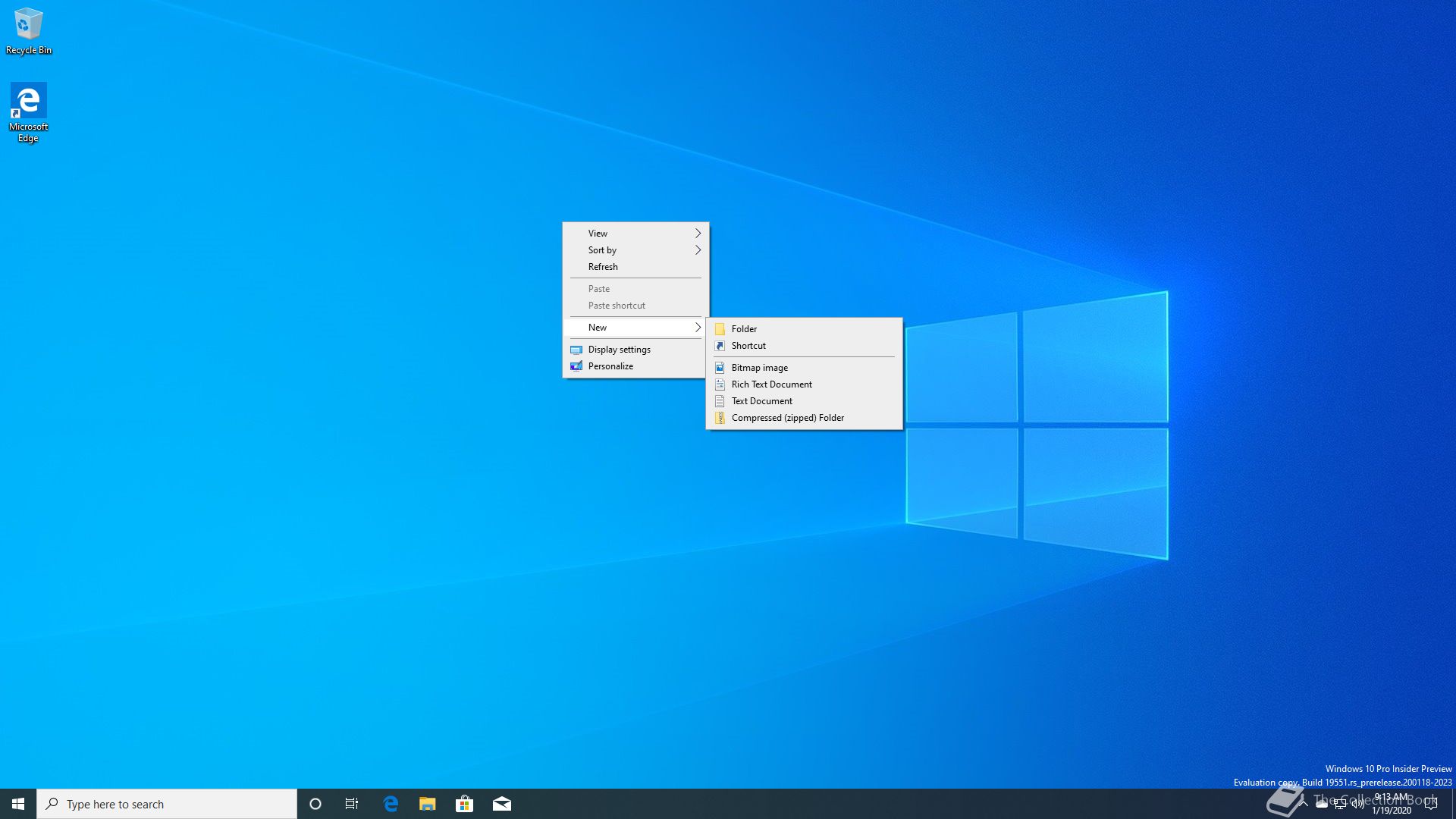Select the Microsoft Edge desktop shortcut
Screen dimensions: 1456x819
(28, 111)
